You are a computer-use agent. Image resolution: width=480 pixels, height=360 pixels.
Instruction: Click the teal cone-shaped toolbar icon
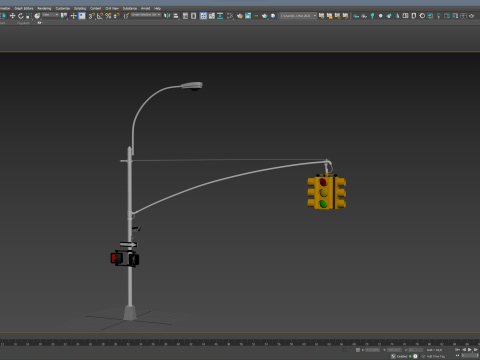(397, 16)
